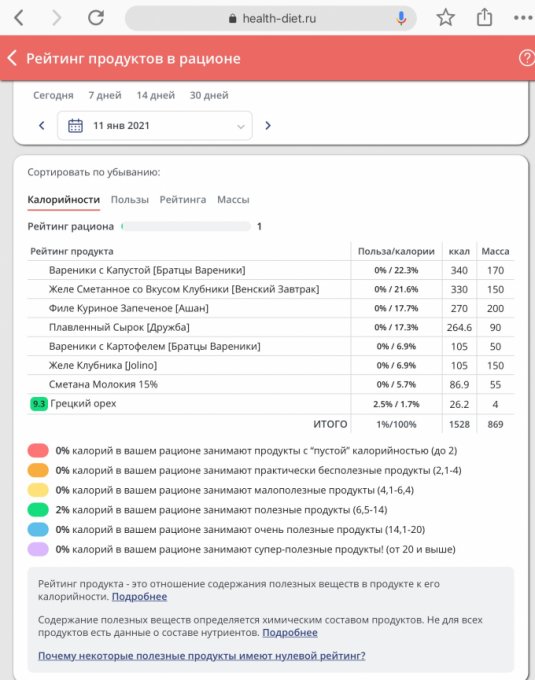Go to next date with right chevron
Screen dimensions: 535x680
[268, 126]
